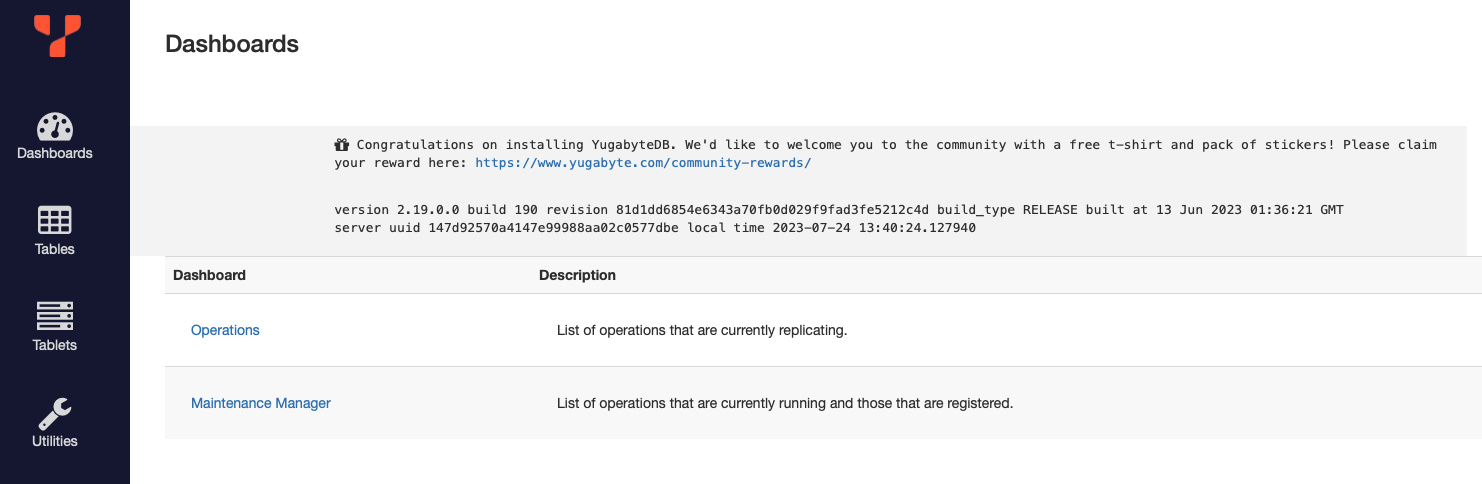Click the Dashboard column header
This screenshot has width=1482, height=484.
coord(209,275)
